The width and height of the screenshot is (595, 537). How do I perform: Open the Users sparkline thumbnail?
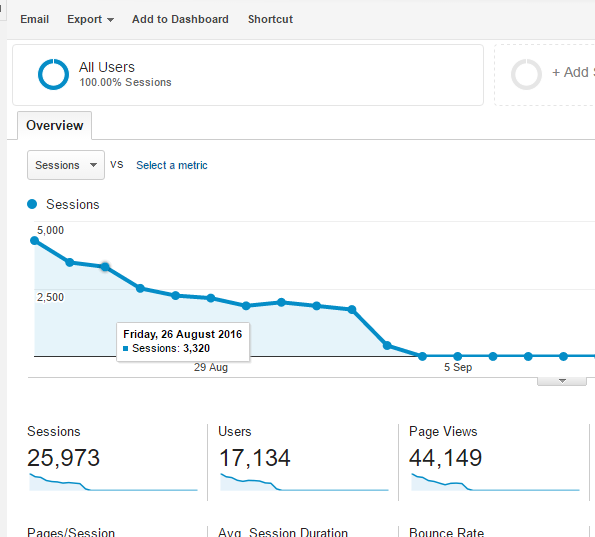tap(304, 482)
